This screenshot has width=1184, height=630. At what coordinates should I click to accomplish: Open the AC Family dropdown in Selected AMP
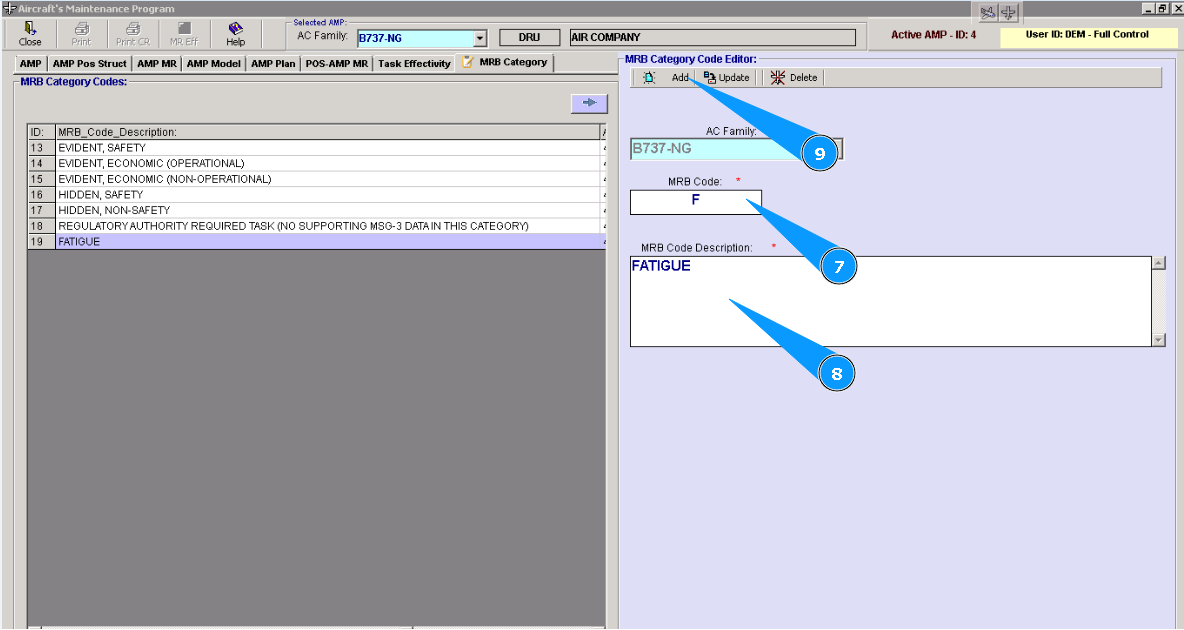(x=480, y=38)
